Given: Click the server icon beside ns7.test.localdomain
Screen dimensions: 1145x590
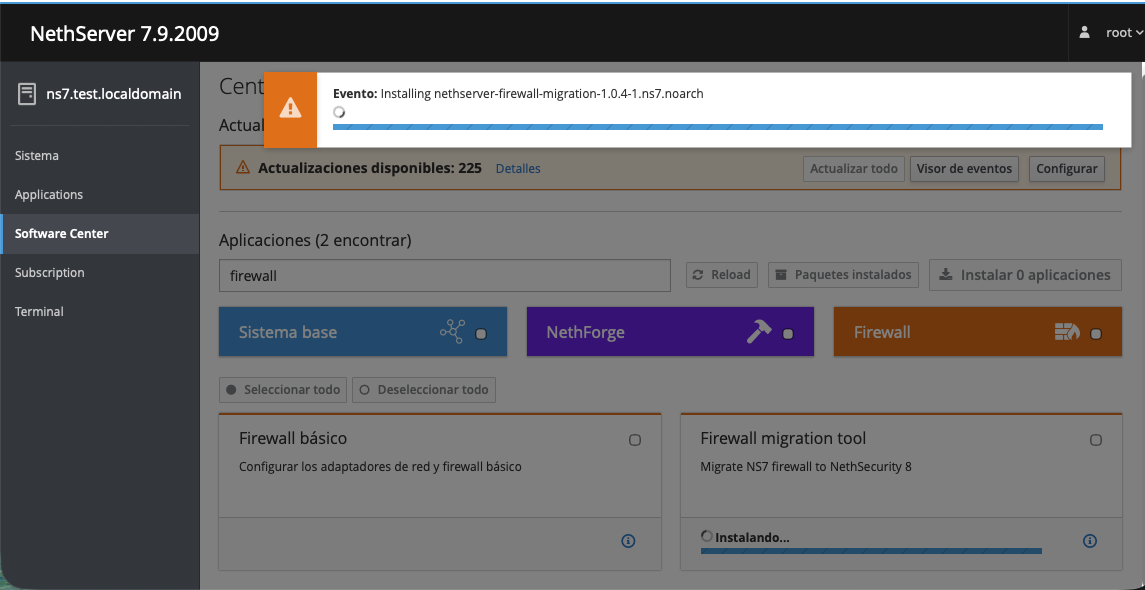Looking at the screenshot, I should click(x=27, y=94).
